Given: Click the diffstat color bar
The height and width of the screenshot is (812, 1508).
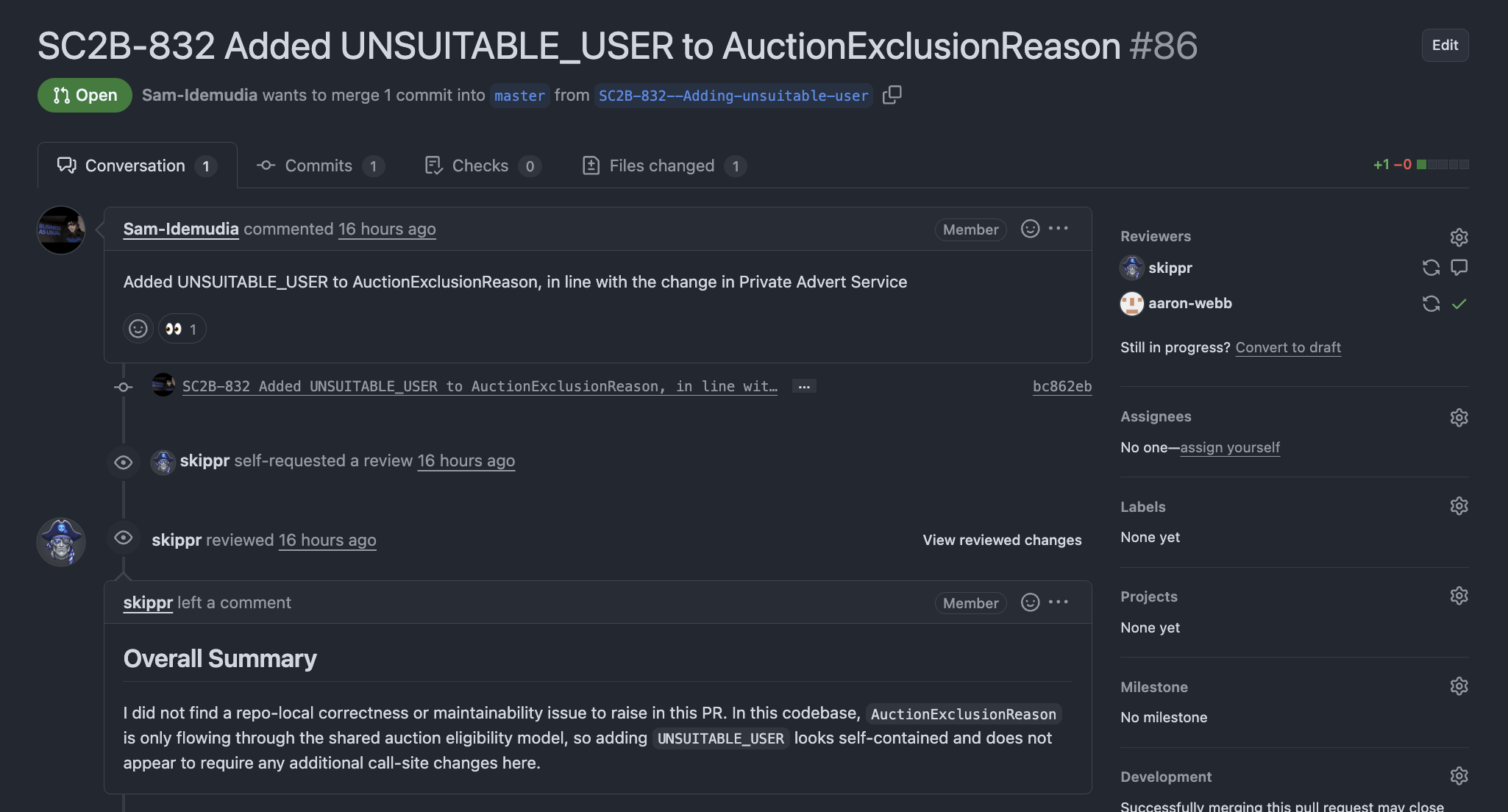Looking at the screenshot, I should click(1443, 165).
